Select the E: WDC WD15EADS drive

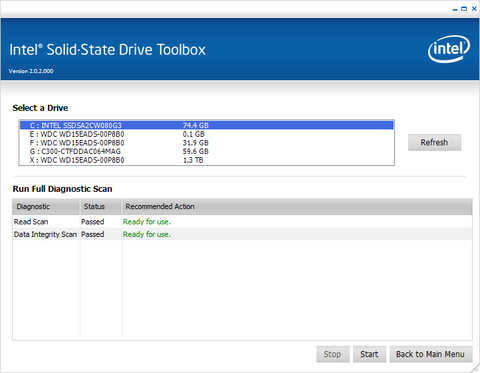(x=206, y=134)
